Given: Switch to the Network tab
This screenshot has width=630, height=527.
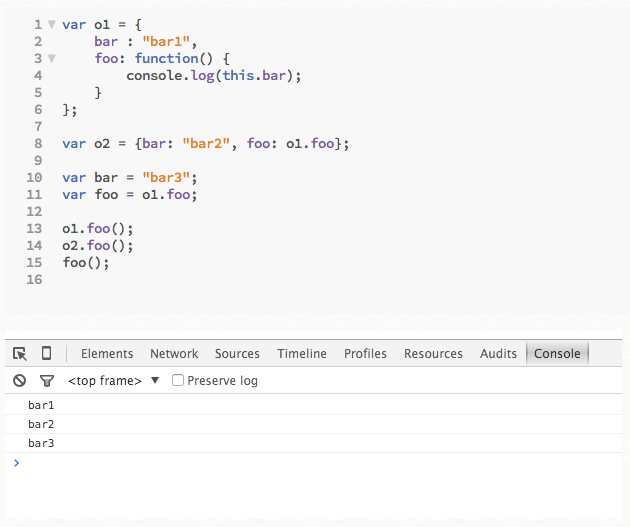Looking at the screenshot, I should click(x=174, y=353).
